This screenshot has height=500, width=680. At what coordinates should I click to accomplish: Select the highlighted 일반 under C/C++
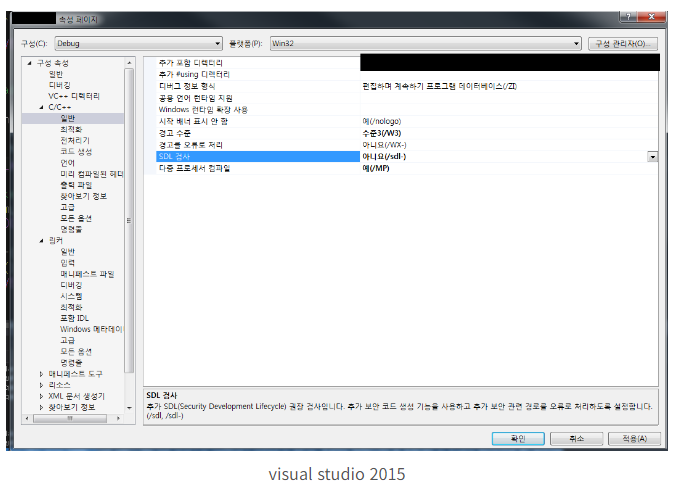point(68,118)
